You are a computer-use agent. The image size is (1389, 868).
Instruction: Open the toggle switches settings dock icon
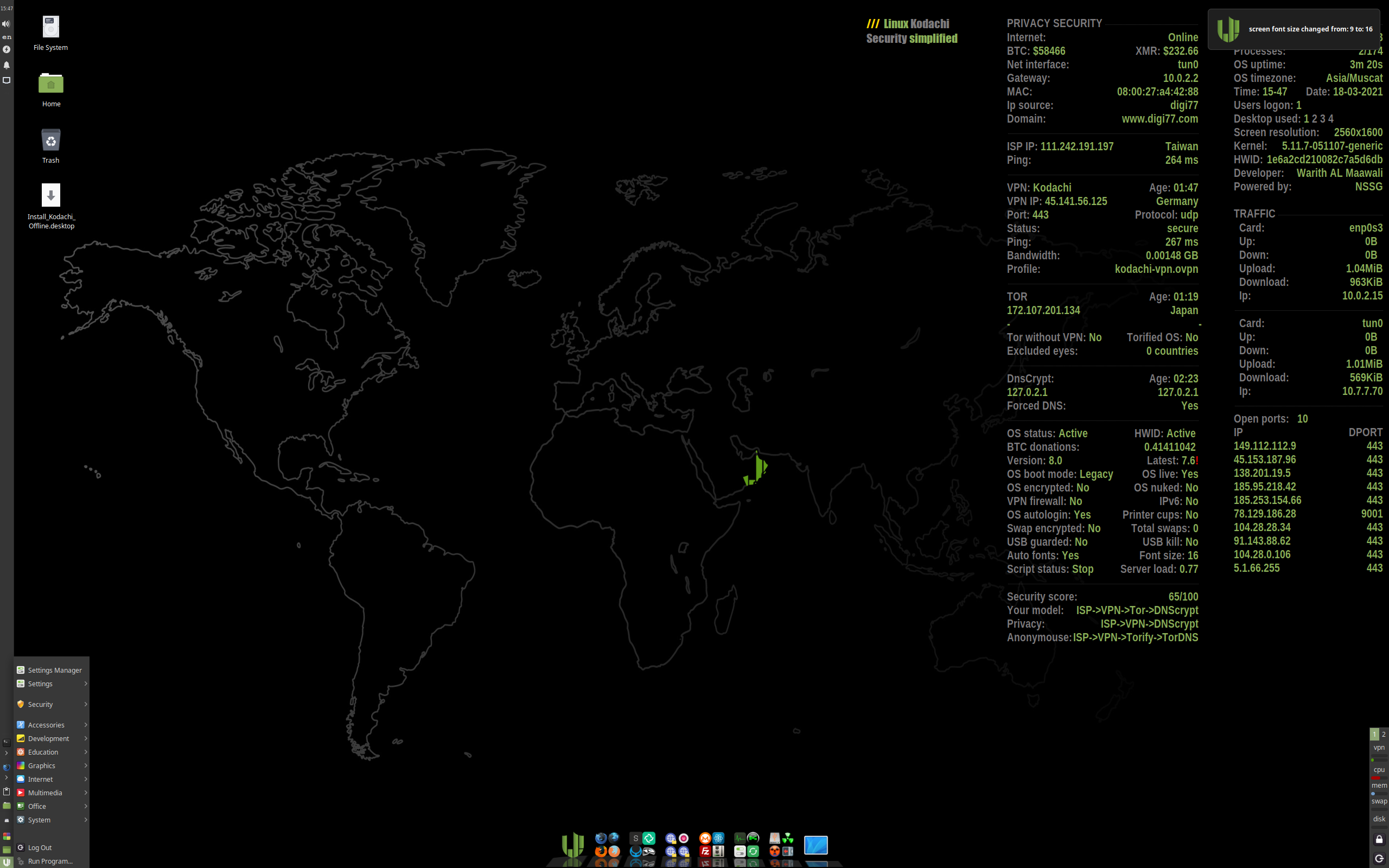click(741, 851)
